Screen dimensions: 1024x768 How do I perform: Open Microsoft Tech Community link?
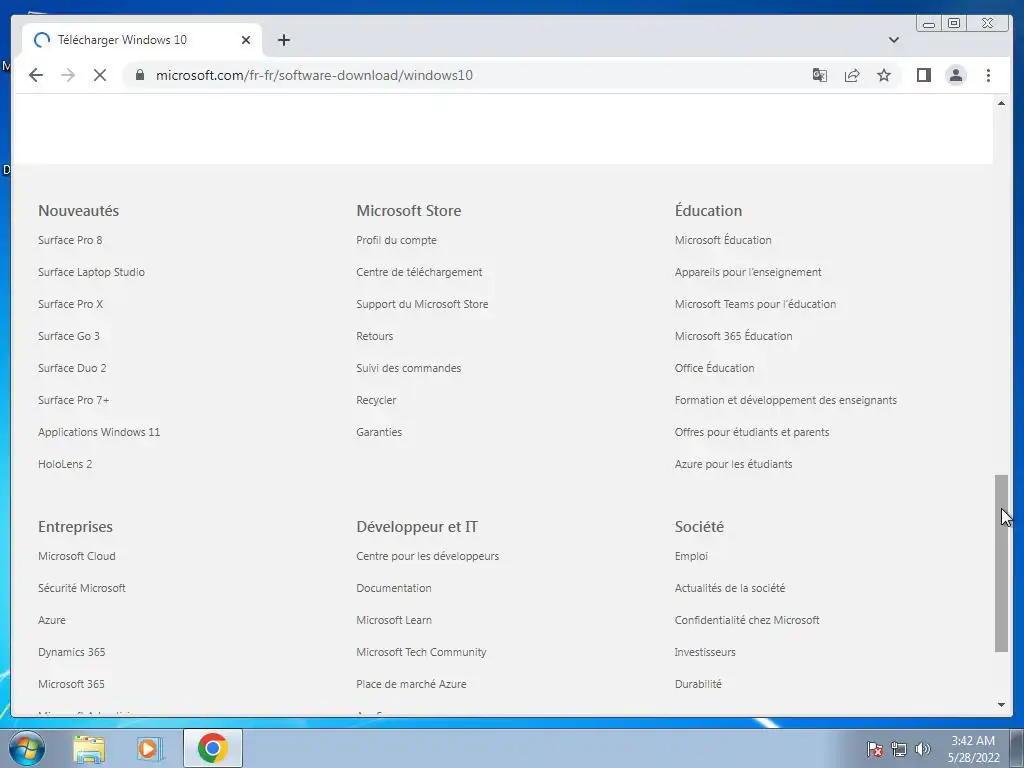[421, 652]
